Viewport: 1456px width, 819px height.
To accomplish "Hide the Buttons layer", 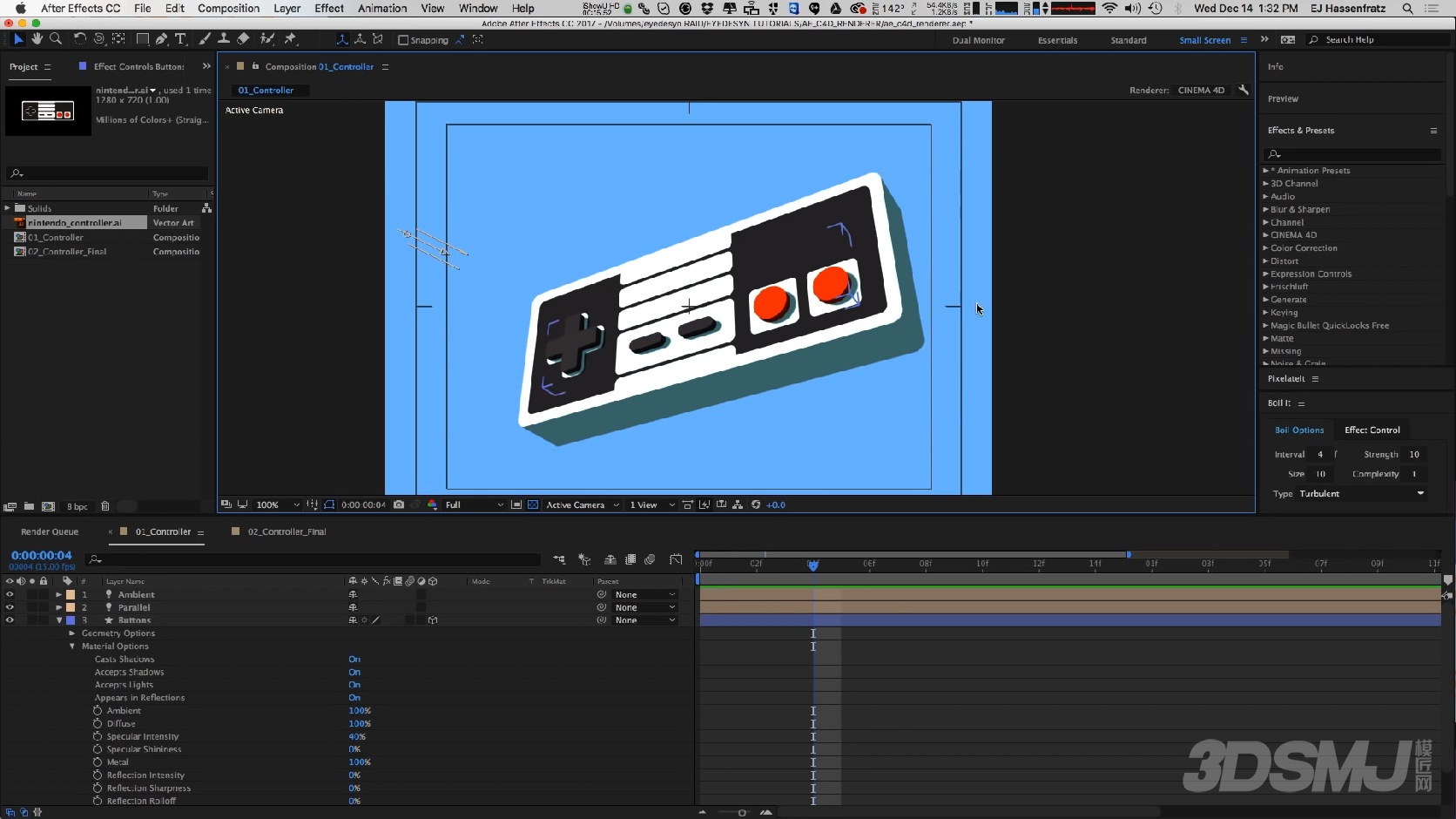I will [10, 620].
